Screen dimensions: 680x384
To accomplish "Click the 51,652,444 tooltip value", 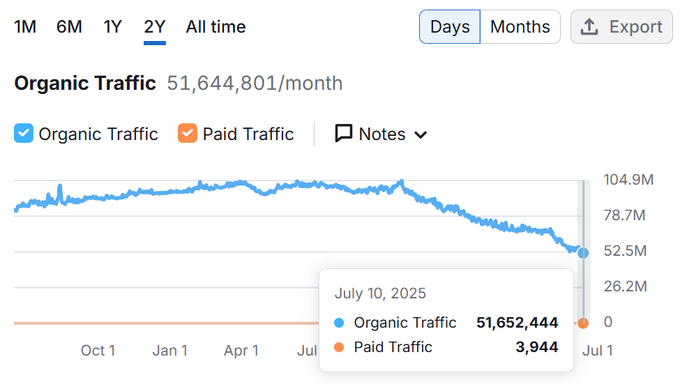I will [x=517, y=322].
